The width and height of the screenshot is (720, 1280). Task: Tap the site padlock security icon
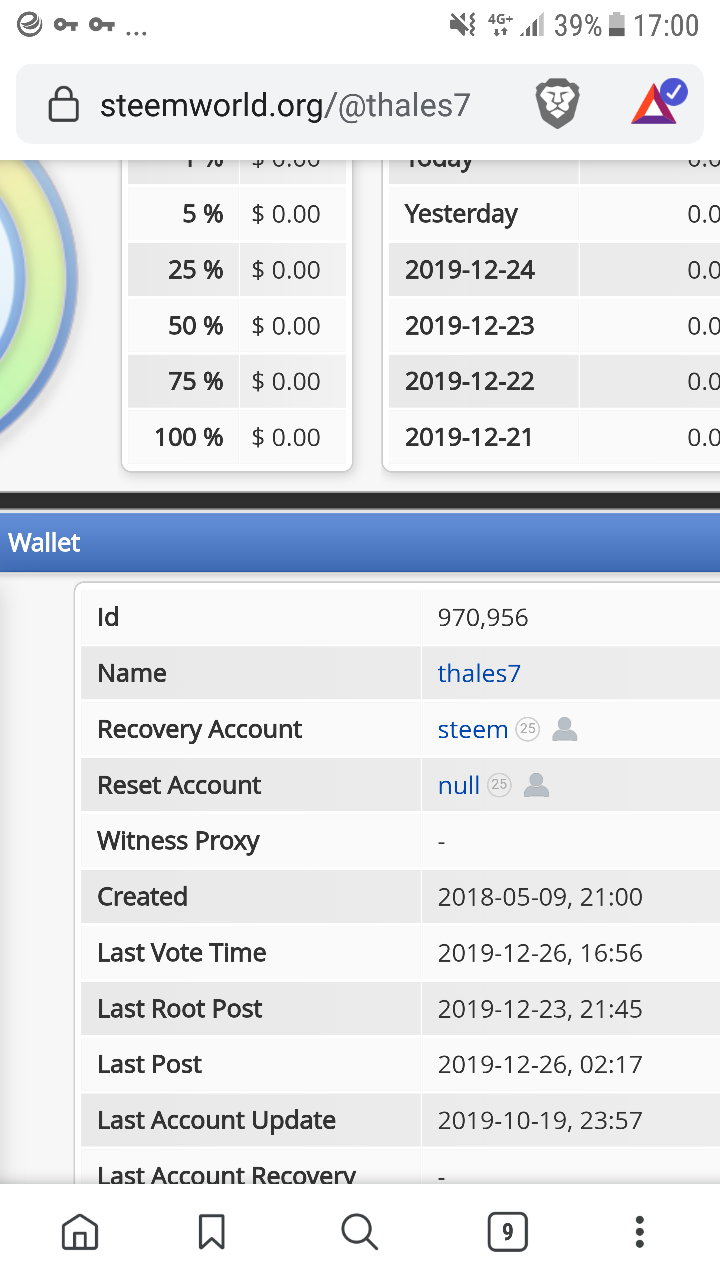(x=64, y=105)
